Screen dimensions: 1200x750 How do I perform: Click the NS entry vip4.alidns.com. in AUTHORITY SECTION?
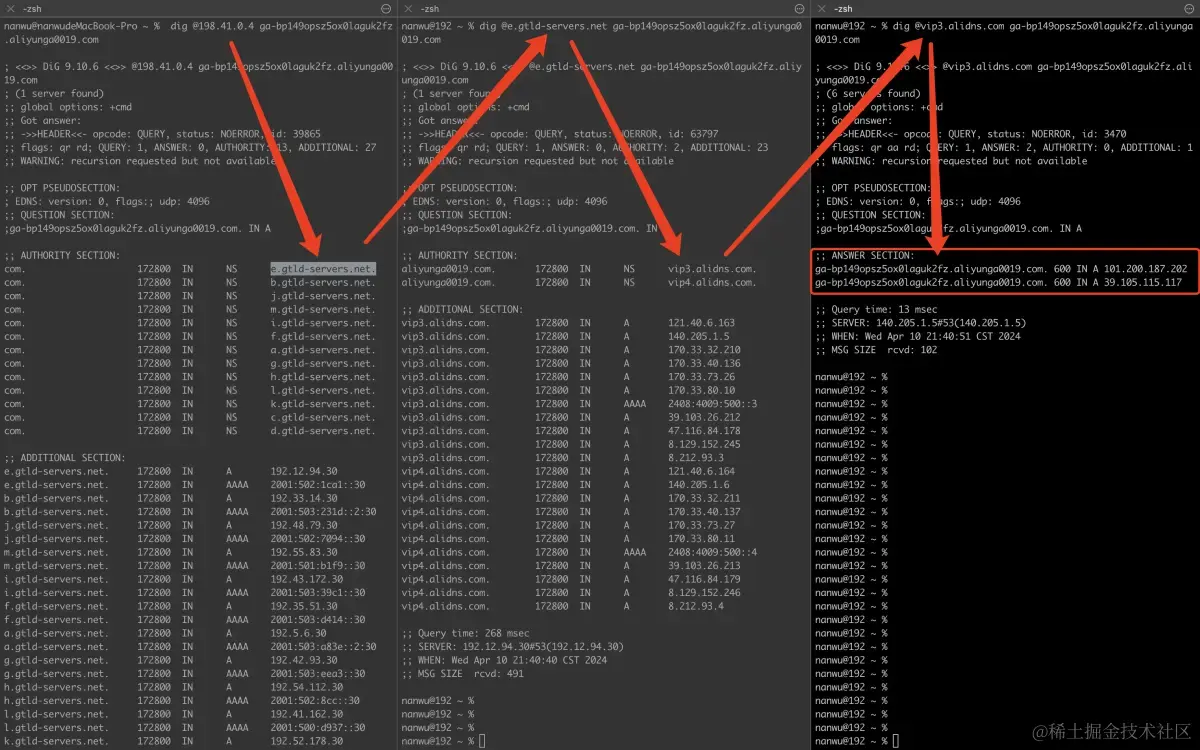[x=713, y=282]
